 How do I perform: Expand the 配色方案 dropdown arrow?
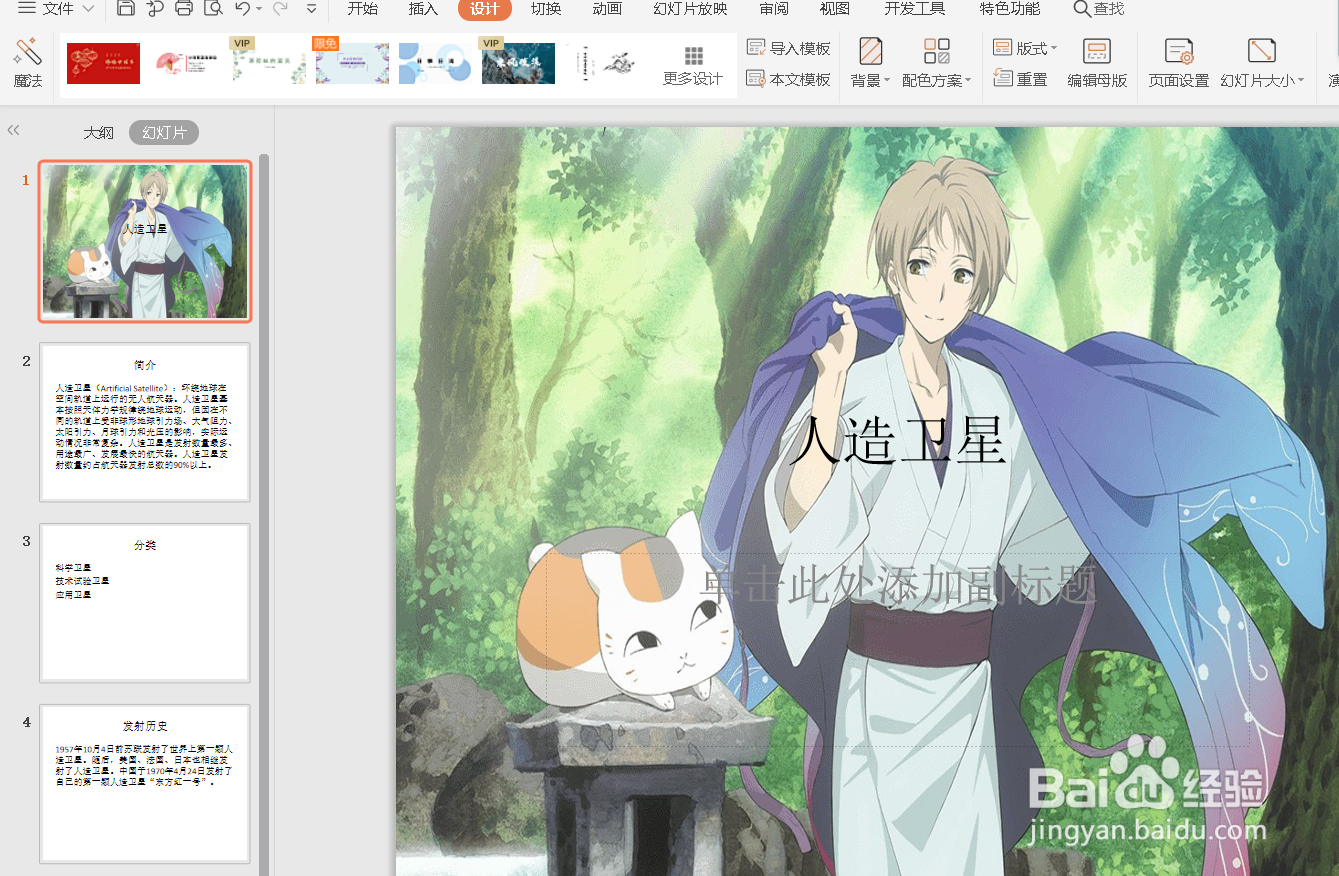click(968, 81)
